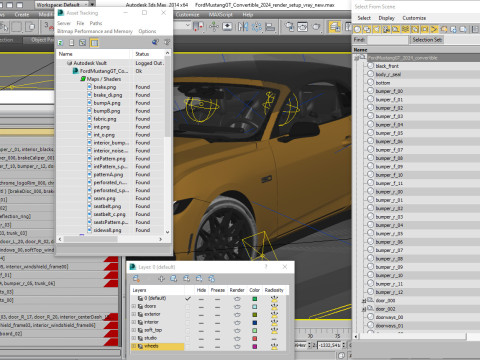This screenshot has width=480, height=360.
Task: Click Set Current Layer icon in Layer dialog
Action: [x=186, y=278]
